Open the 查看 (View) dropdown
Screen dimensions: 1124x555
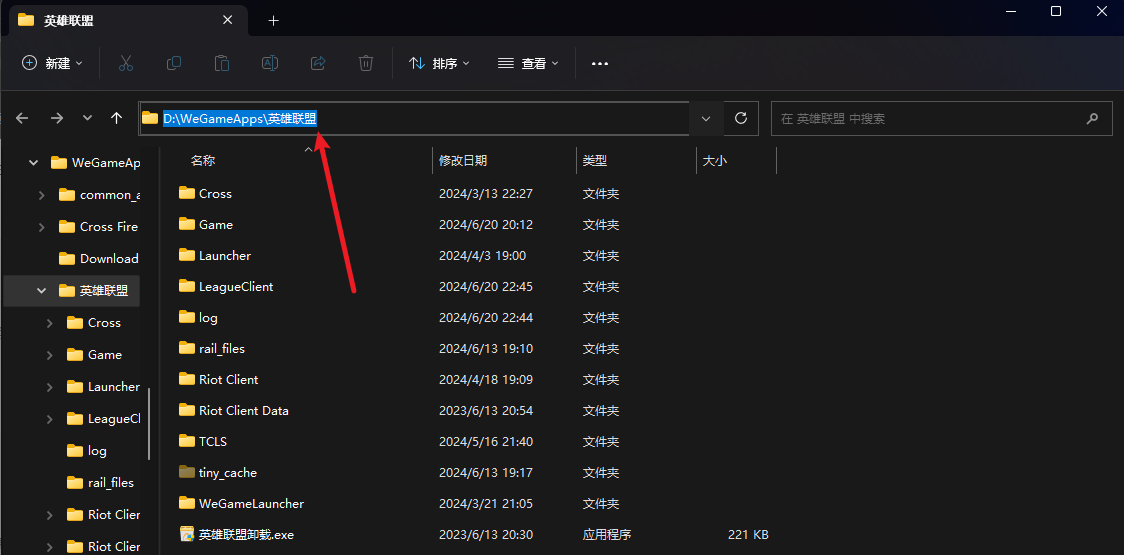[x=528, y=63]
